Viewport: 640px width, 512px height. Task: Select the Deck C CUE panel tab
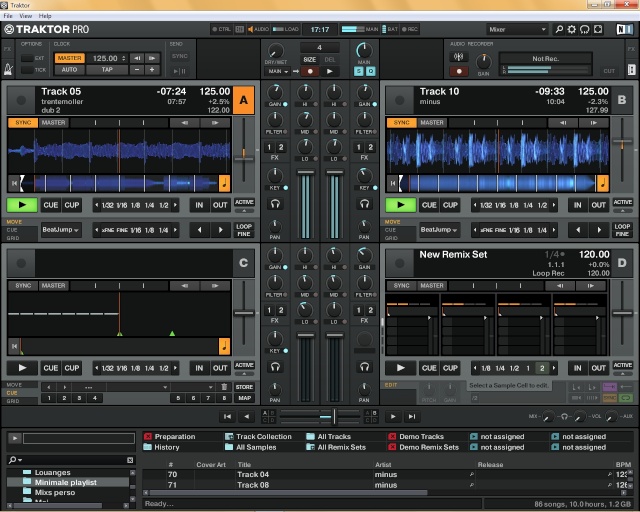(x=12, y=393)
